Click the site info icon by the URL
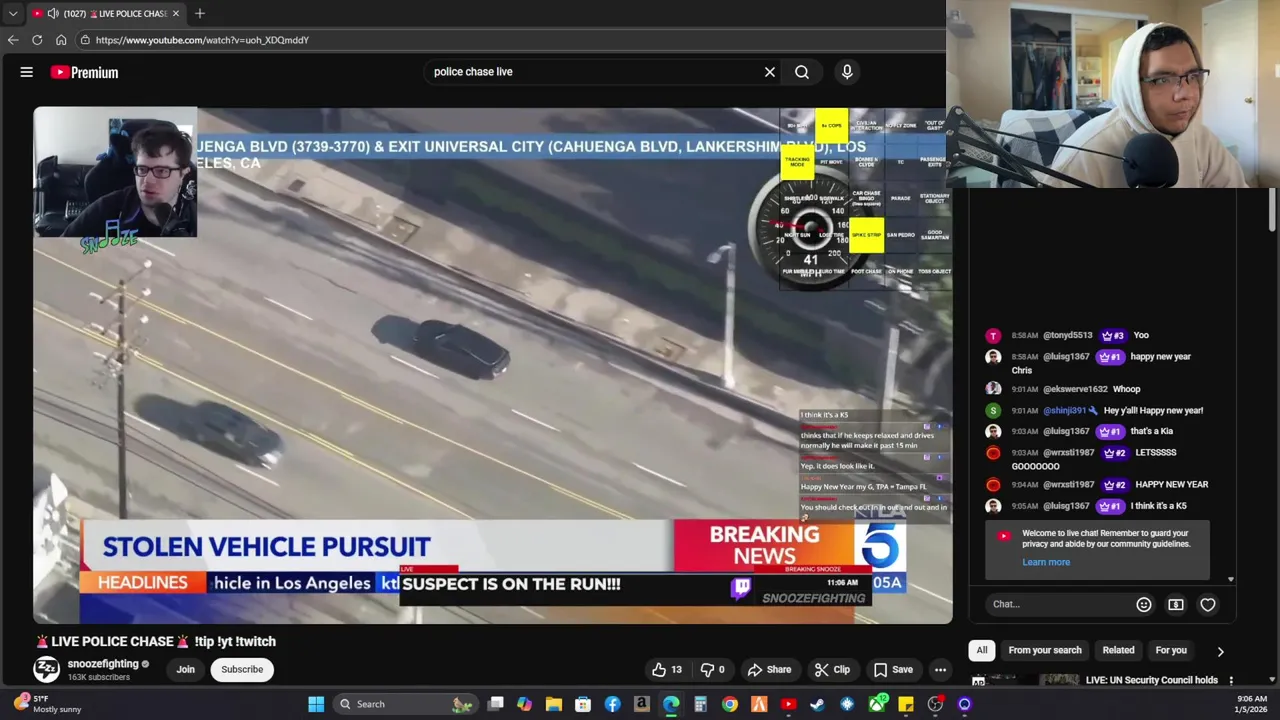 [85, 40]
